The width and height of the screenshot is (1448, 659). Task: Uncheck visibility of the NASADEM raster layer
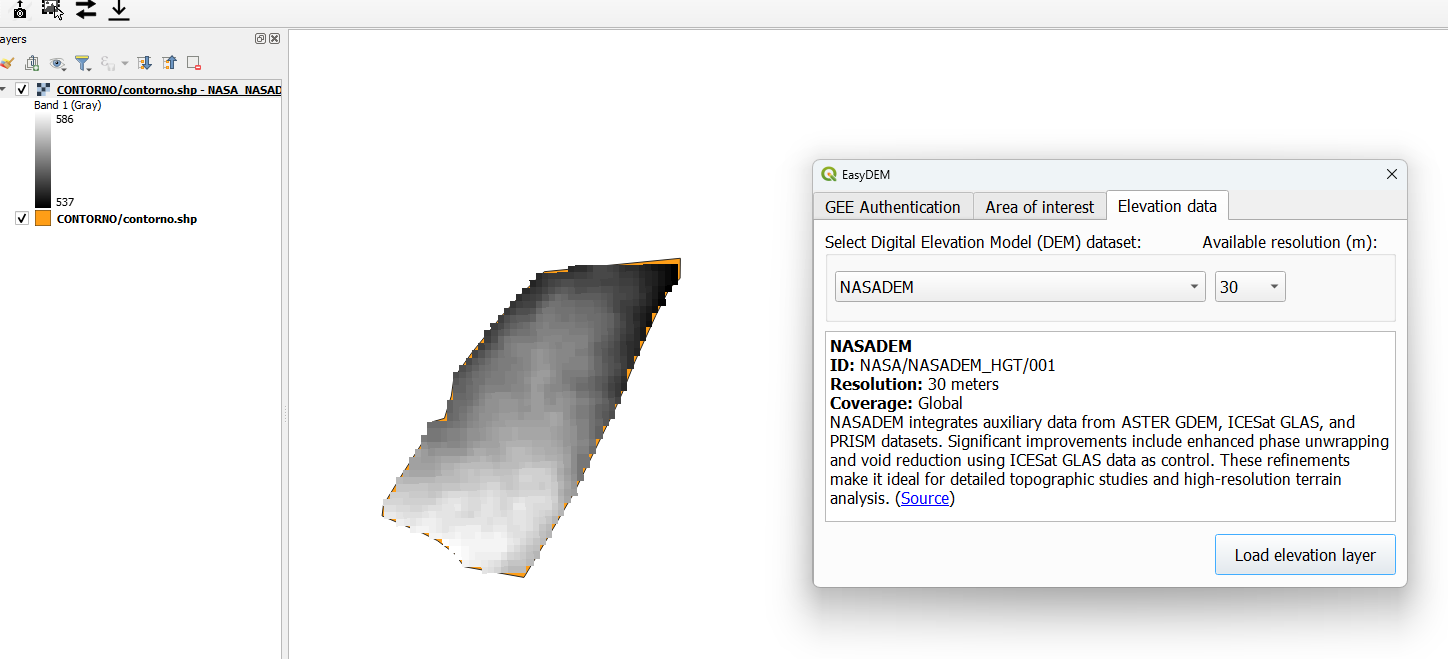(21, 88)
